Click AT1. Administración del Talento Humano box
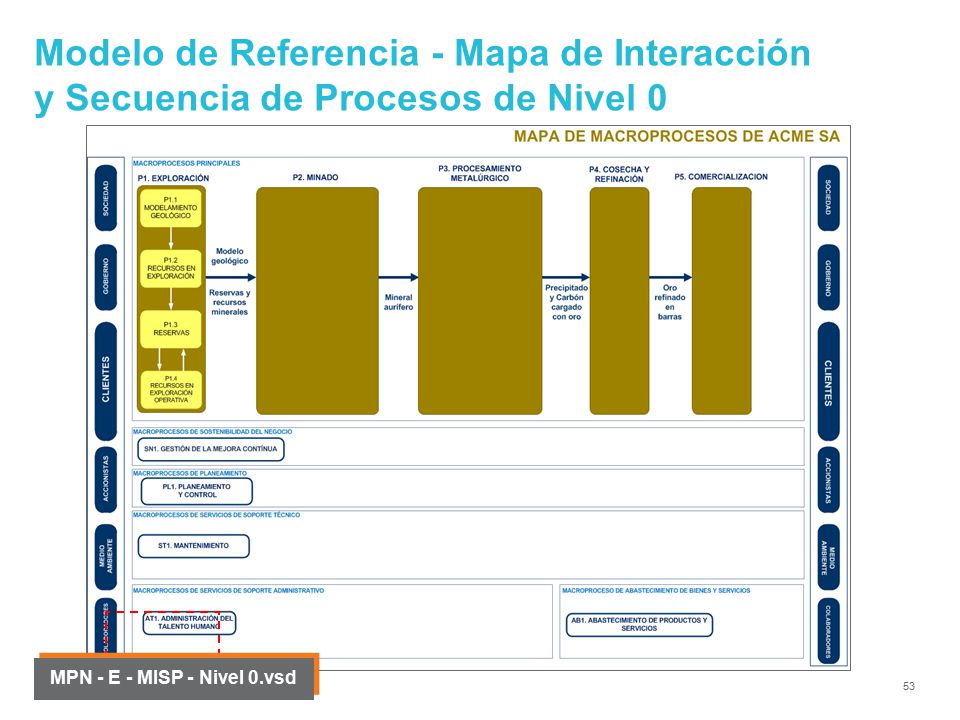The width and height of the screenshot is (960, 720). coord(189,623)
